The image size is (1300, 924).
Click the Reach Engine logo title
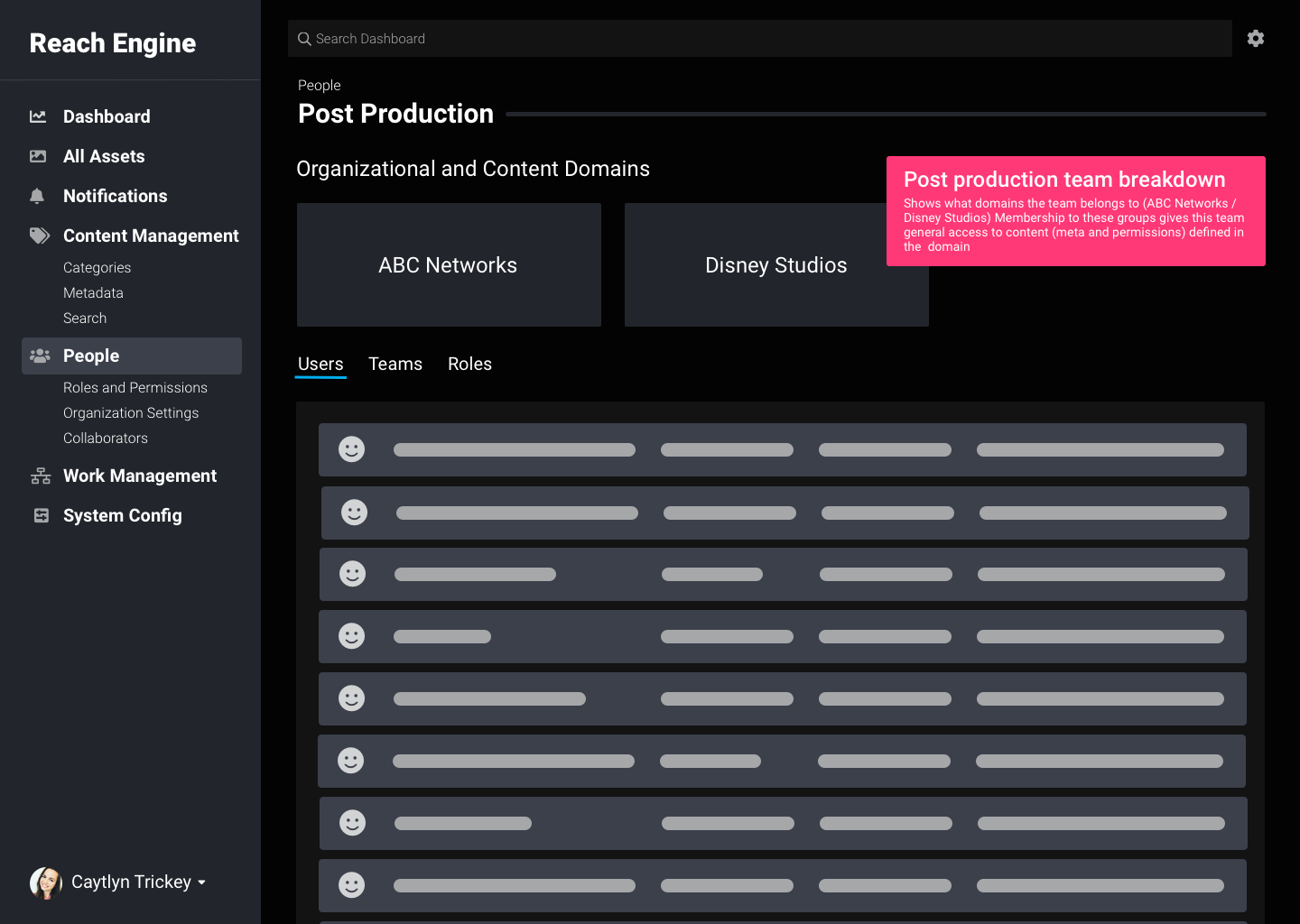(x=113, y=43)
